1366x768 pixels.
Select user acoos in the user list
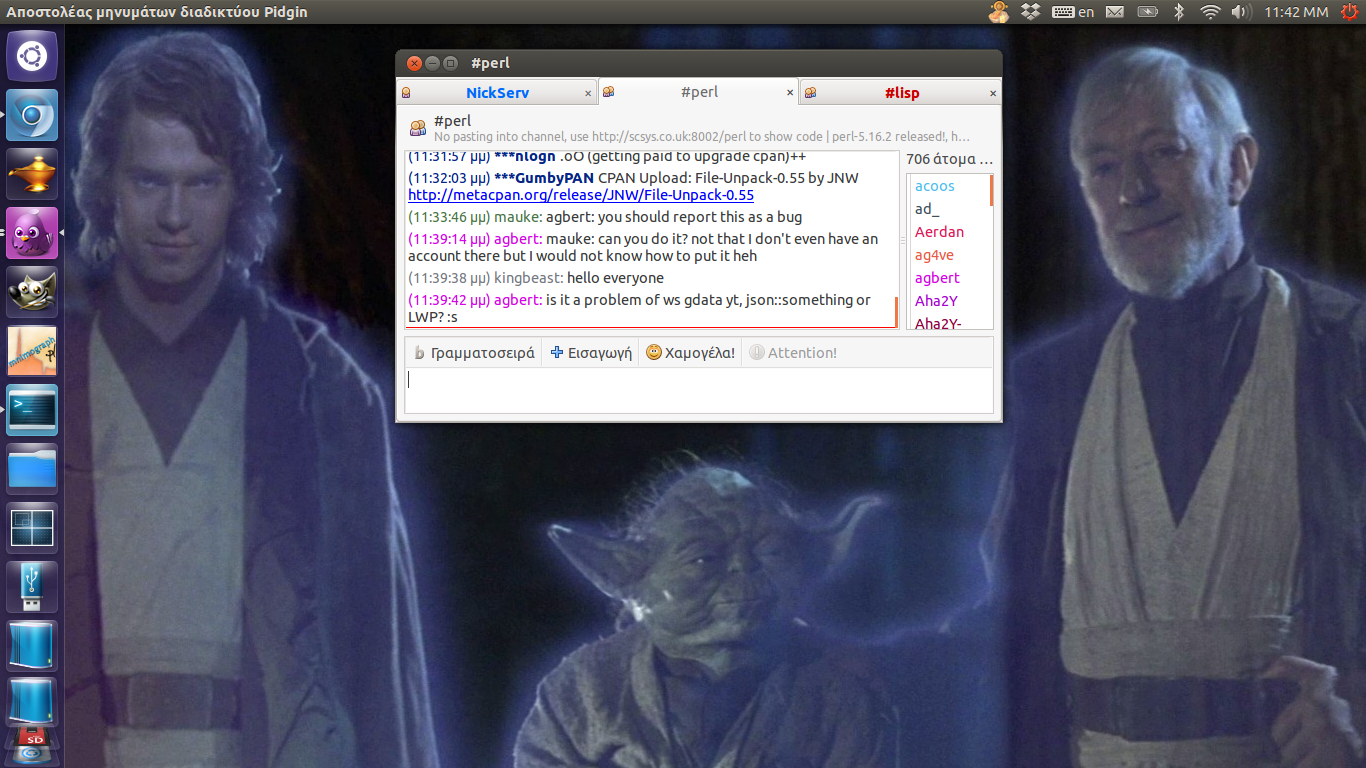pos(935,186)
